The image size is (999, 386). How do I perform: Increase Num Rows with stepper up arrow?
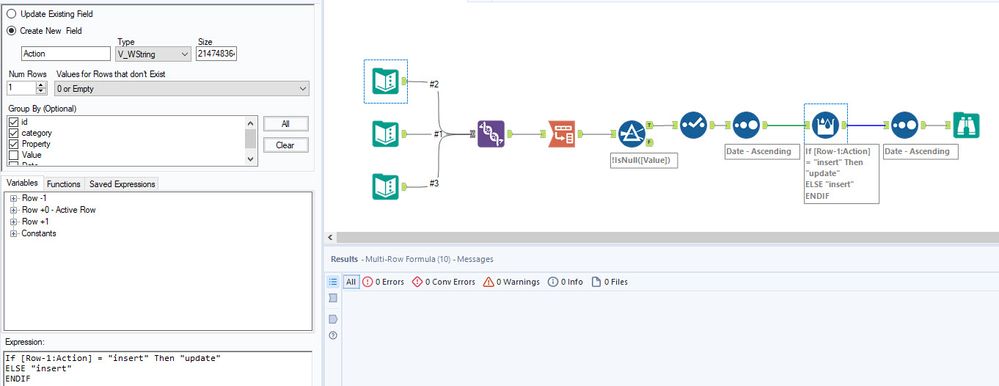41,85
